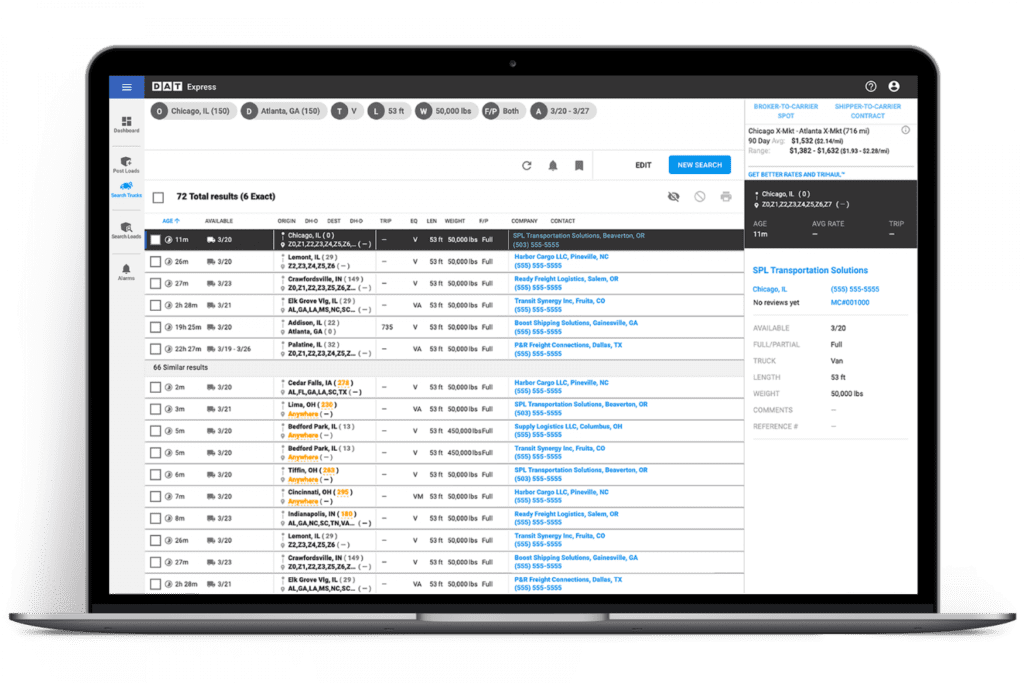Open Search Loads in sidebar

(126, 231)
